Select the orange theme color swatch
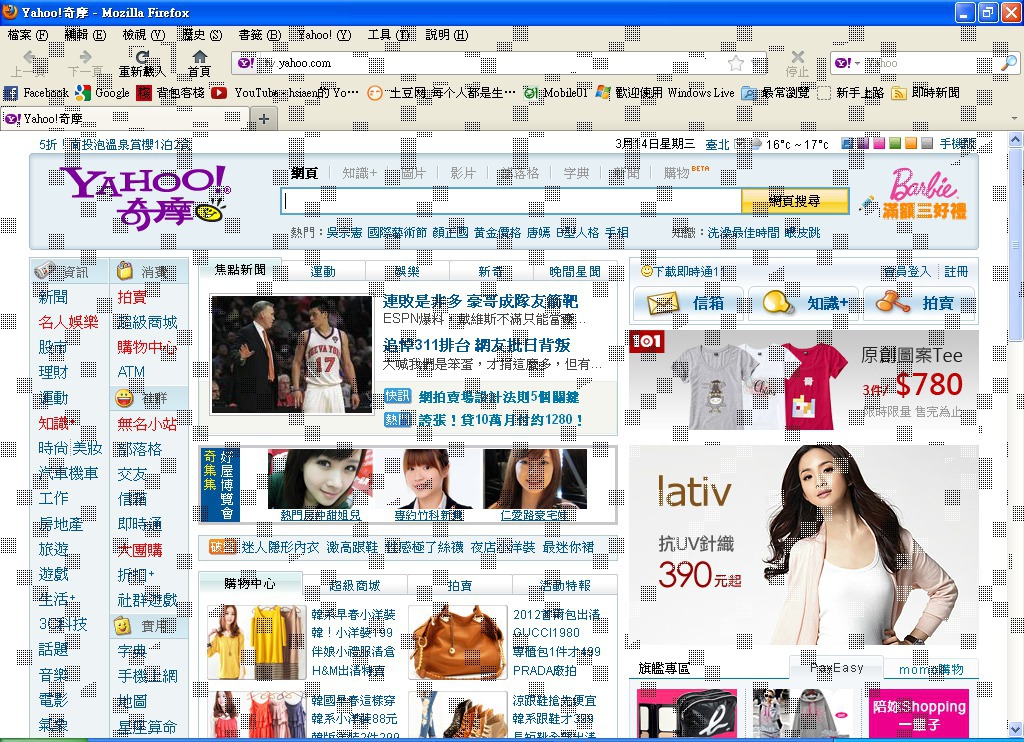The height and width of the screenshot is (742, 1024). [x=910, y=143]
